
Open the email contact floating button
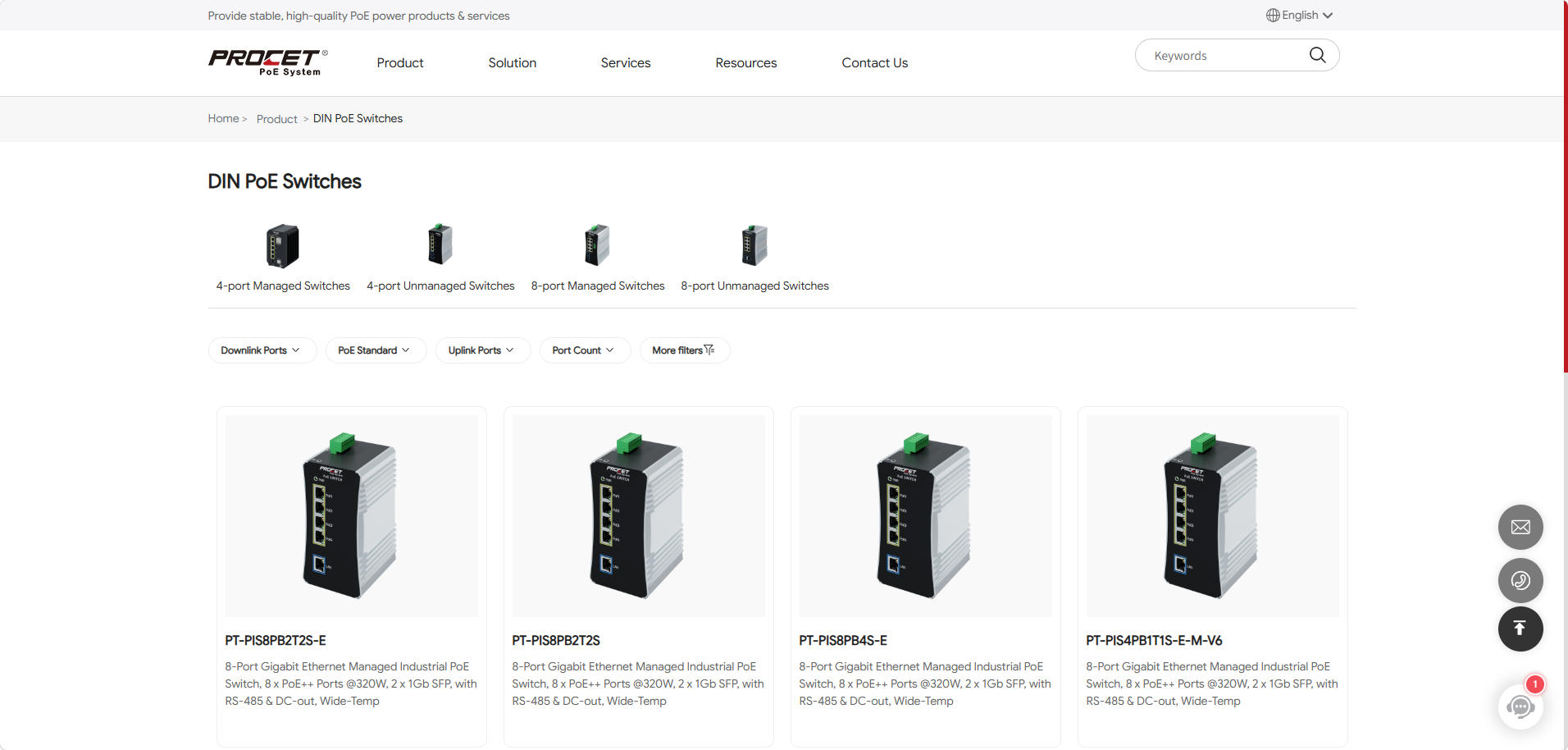pyautogui.click(x=1520, y=527)
